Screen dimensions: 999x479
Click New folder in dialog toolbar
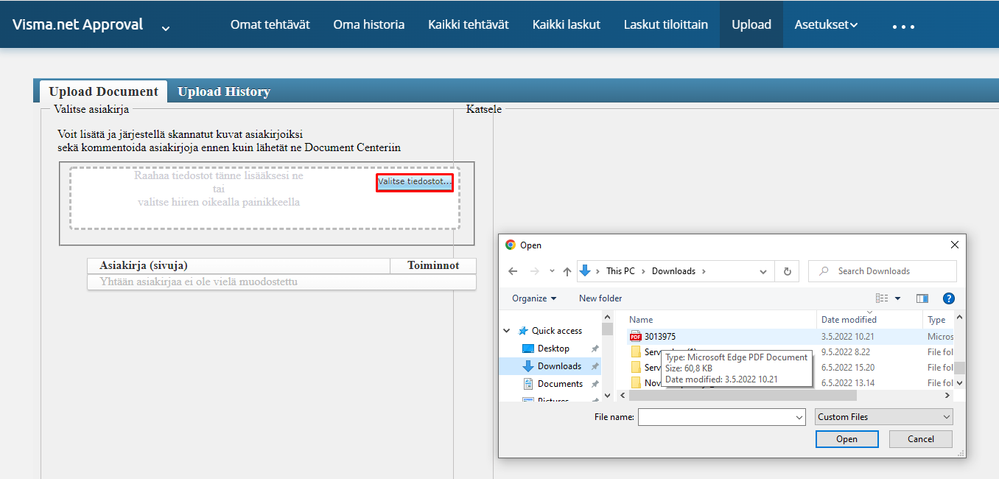(600, 298)
